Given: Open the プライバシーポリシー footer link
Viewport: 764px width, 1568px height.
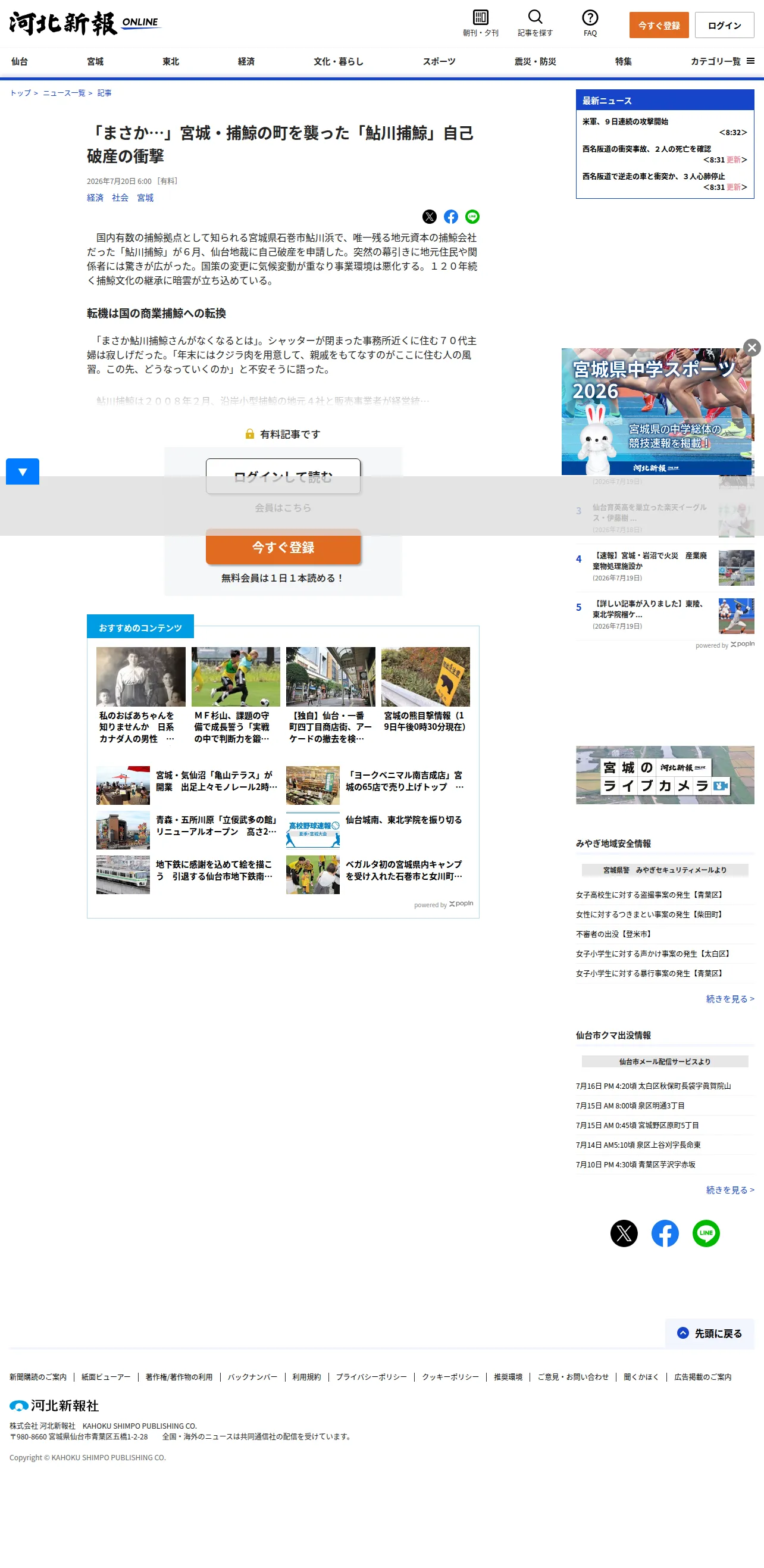Looking at the screenshot, I should click(371, 1377).
